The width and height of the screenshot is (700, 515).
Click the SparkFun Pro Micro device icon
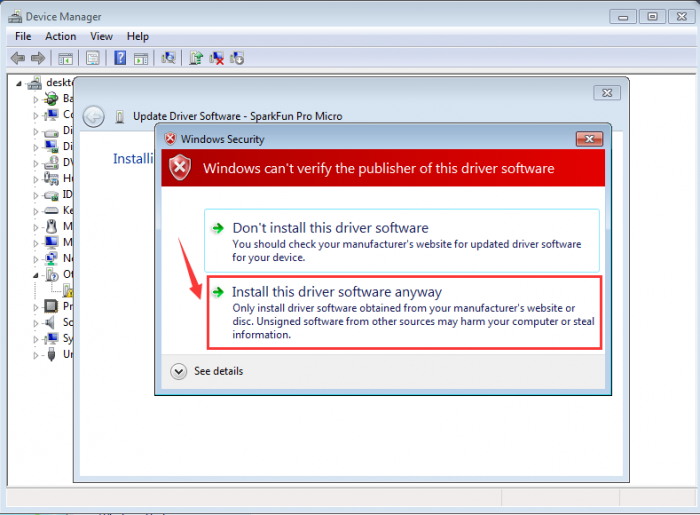(x=120, y=117)
